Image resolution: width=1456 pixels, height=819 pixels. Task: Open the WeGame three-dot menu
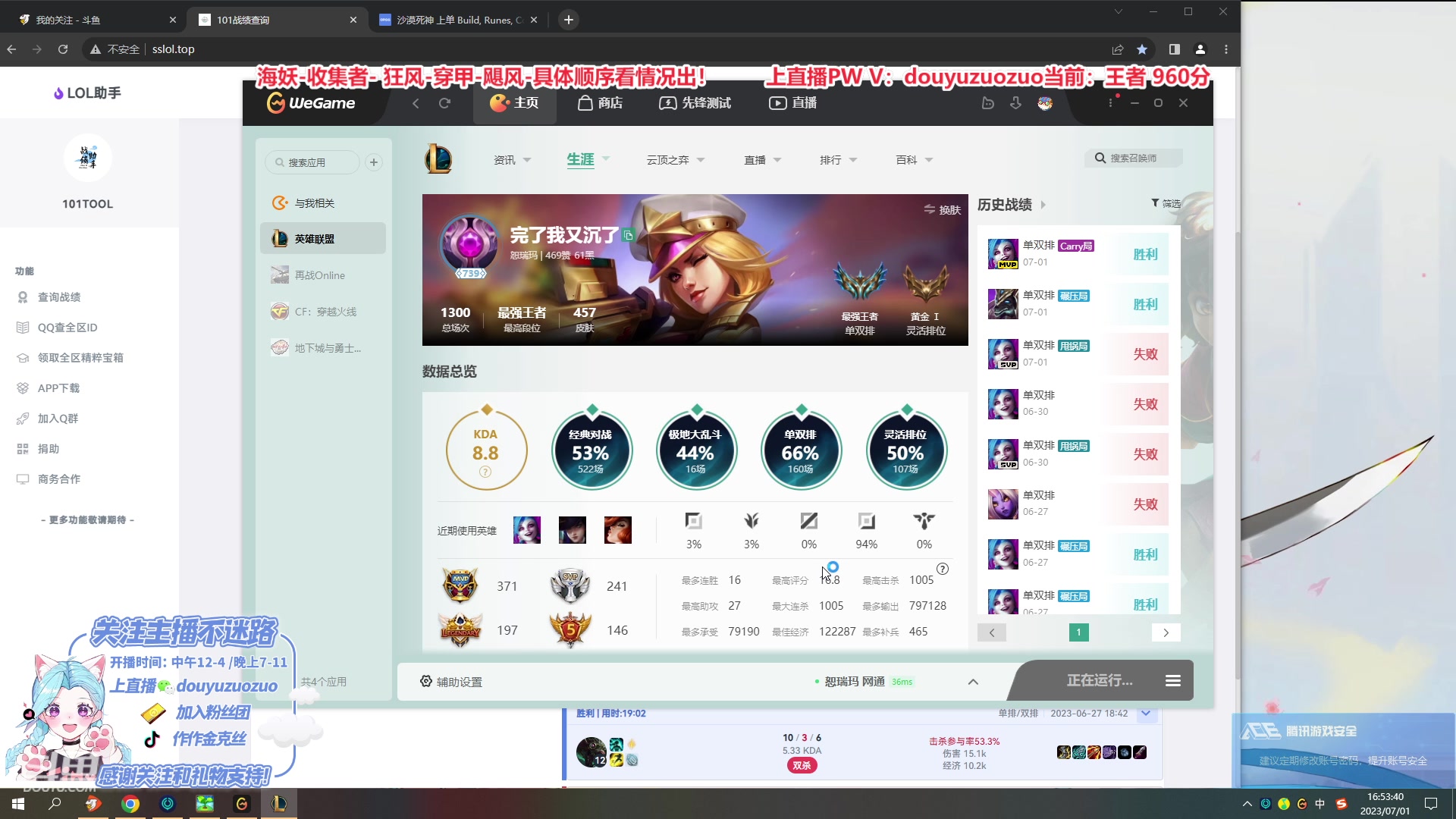click(1111, 103)
